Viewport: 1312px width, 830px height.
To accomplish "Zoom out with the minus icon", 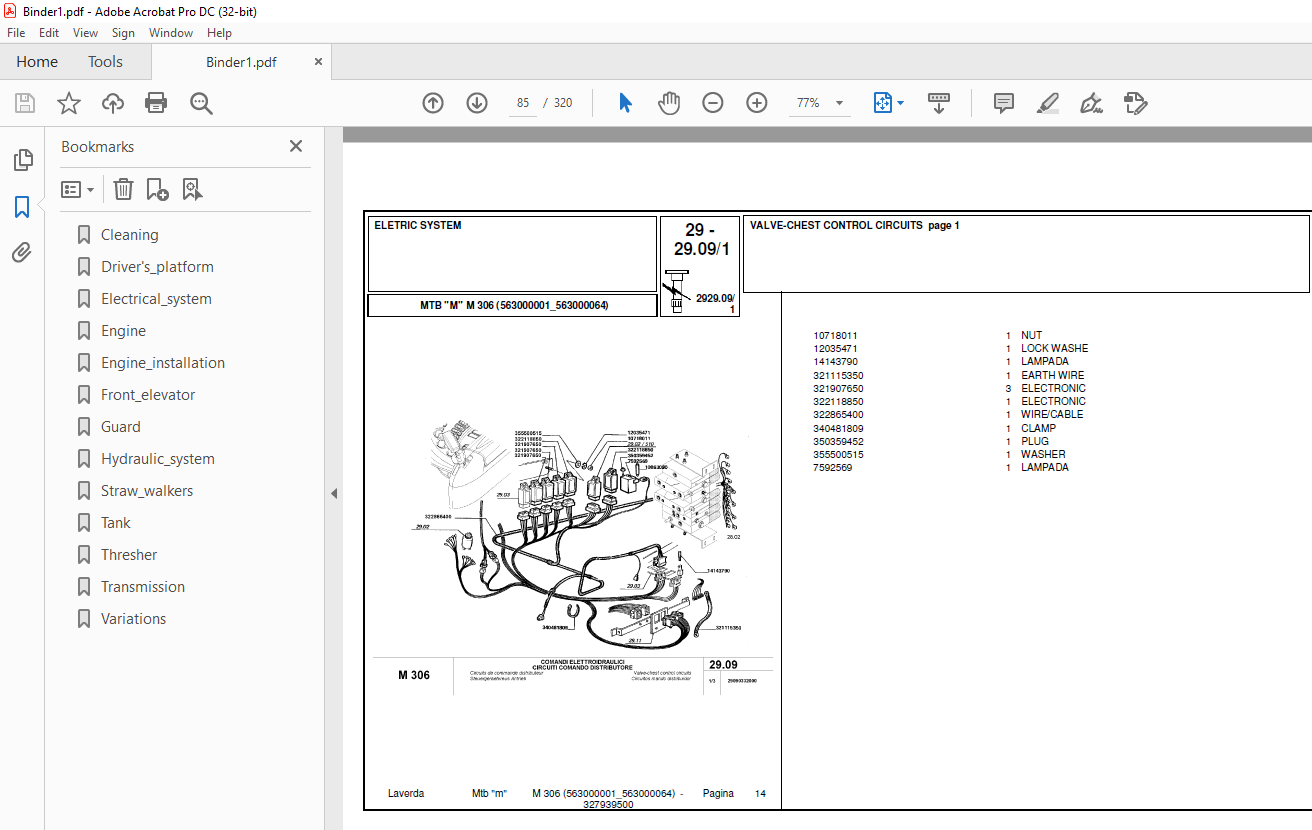I will coord(713,103).
